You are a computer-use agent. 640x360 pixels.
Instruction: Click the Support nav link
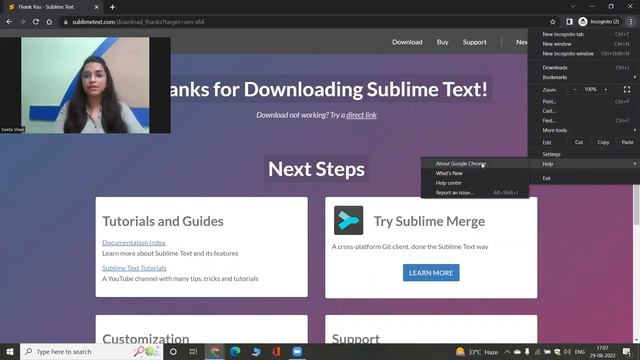(474, 42)
